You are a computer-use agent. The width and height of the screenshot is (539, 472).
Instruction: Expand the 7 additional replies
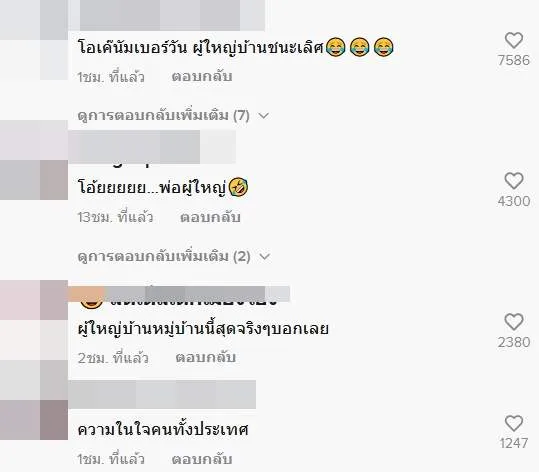[x=163, y=116]
